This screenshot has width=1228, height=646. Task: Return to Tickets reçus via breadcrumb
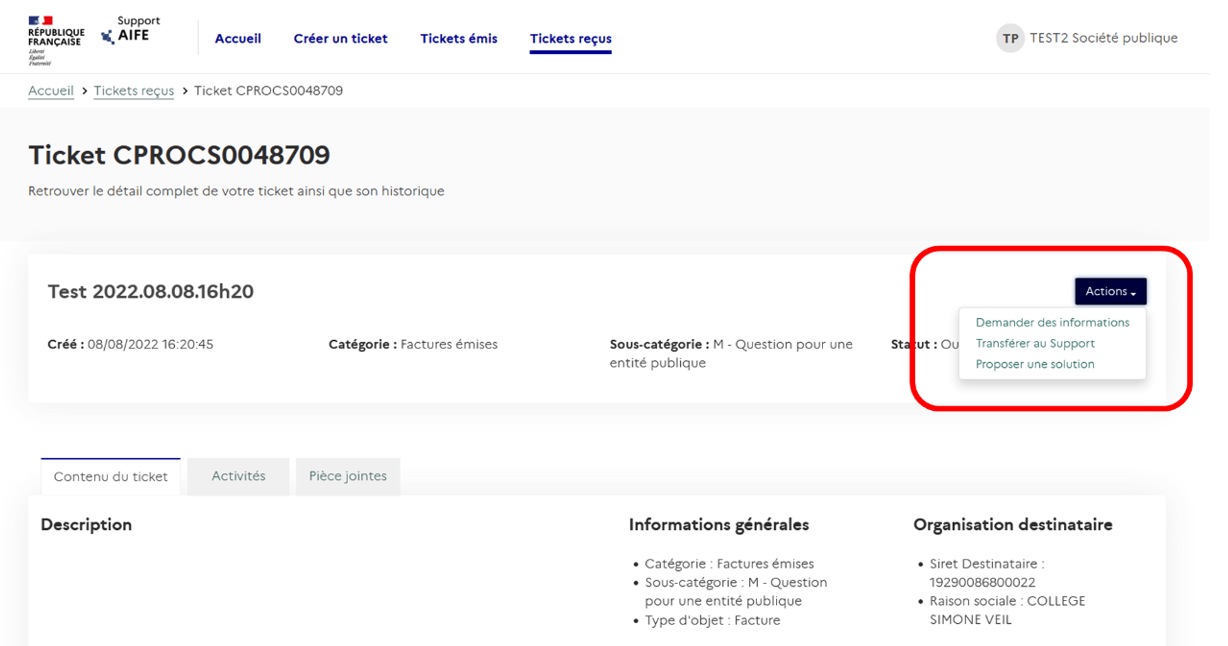[x=133, y=90]
